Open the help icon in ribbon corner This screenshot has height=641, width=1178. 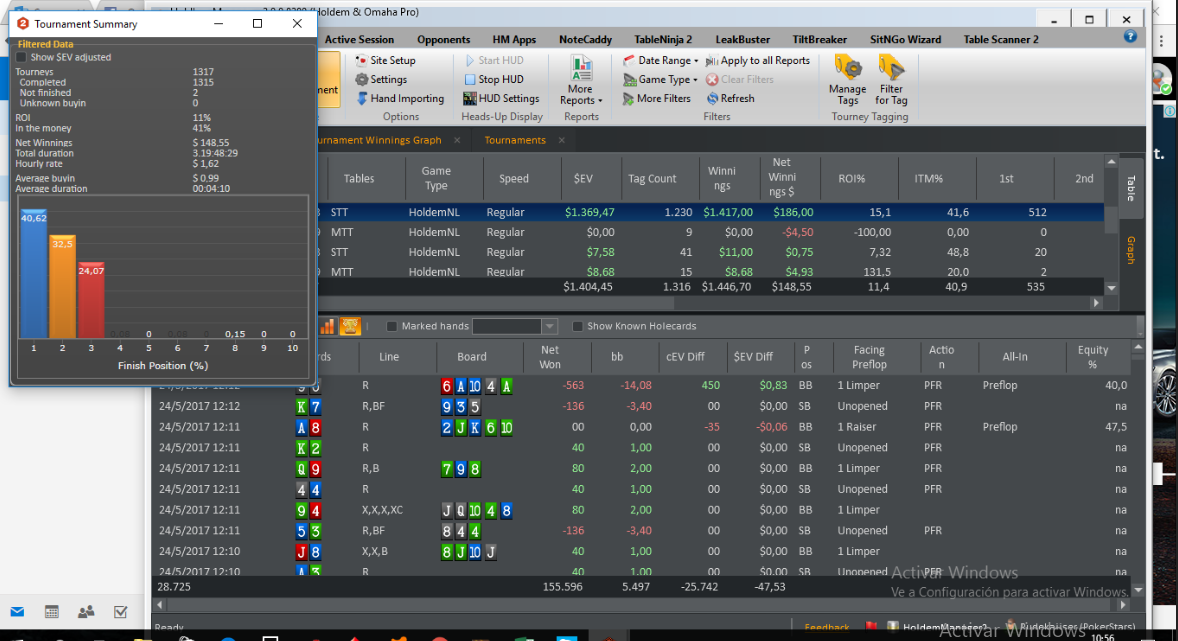tap(1130, 36)
